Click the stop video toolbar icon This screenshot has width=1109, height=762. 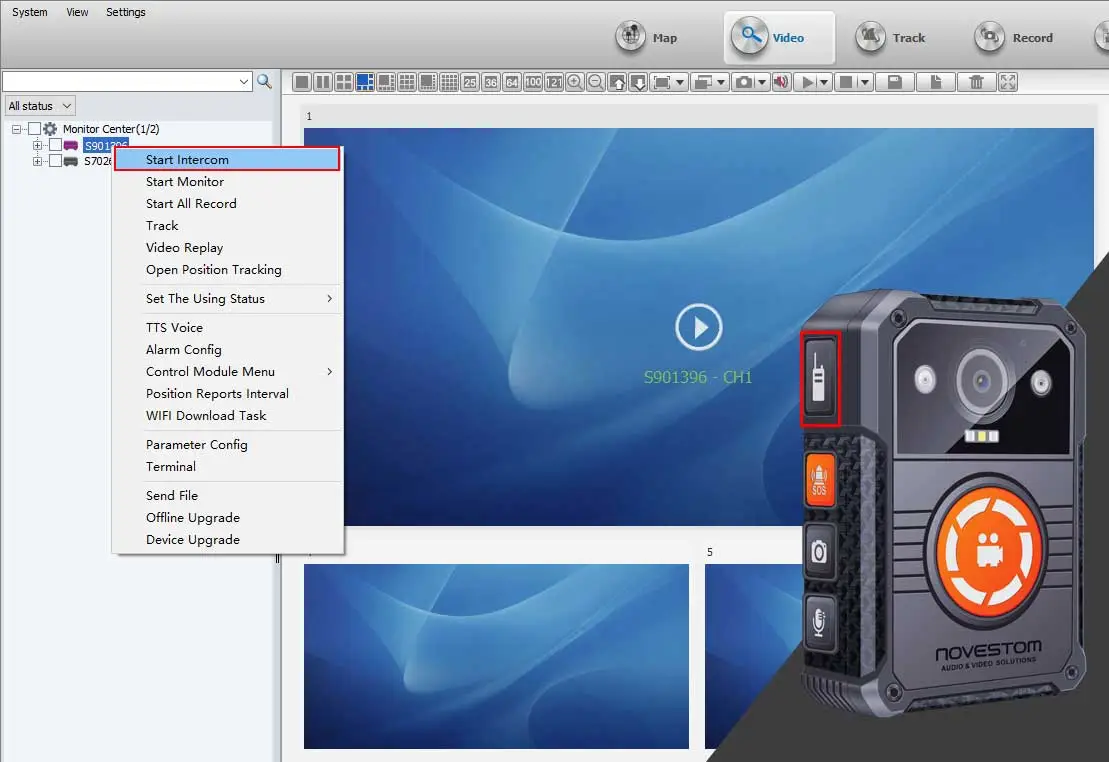(x=845, y=82)
